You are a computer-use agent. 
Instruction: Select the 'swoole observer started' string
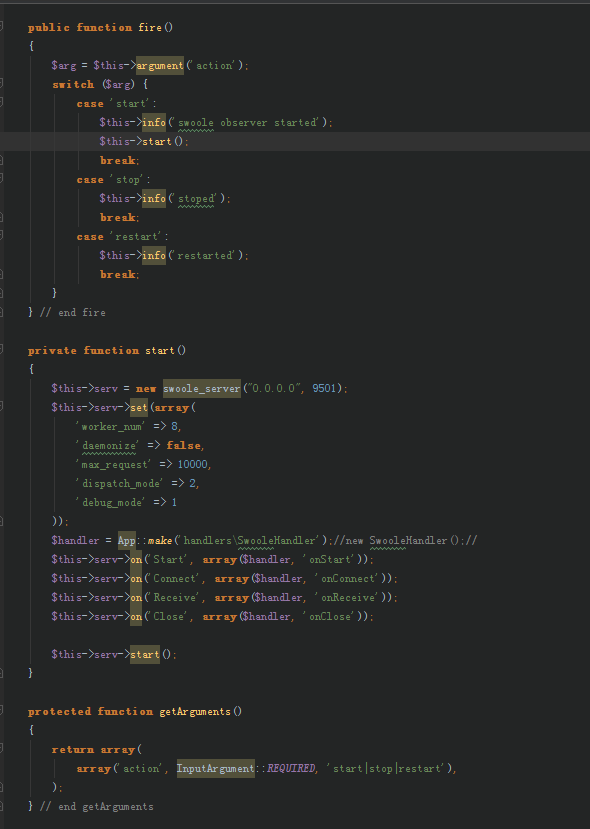coord(247,123)
